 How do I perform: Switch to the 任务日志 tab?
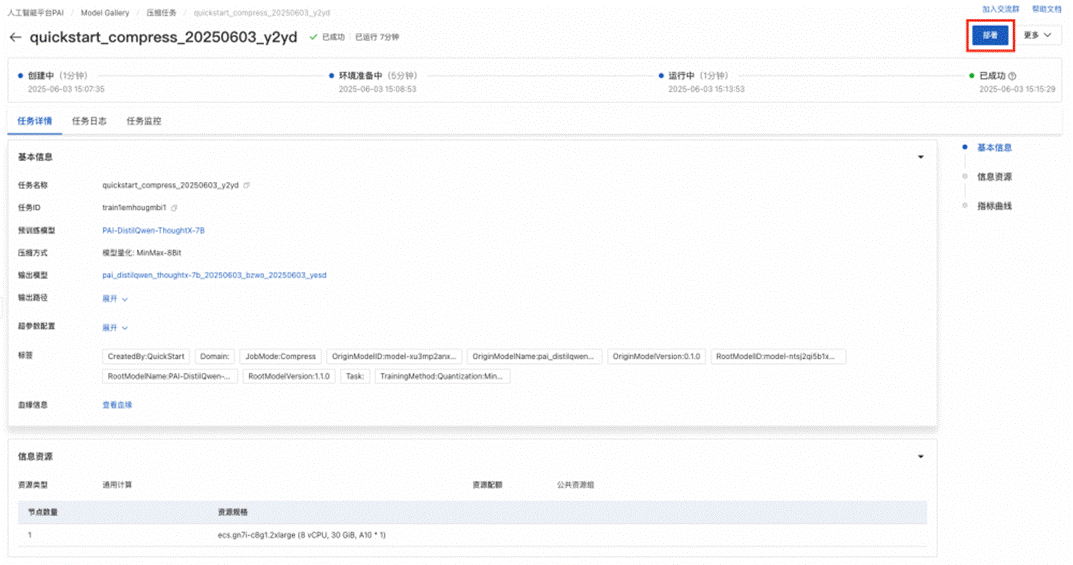90,121
